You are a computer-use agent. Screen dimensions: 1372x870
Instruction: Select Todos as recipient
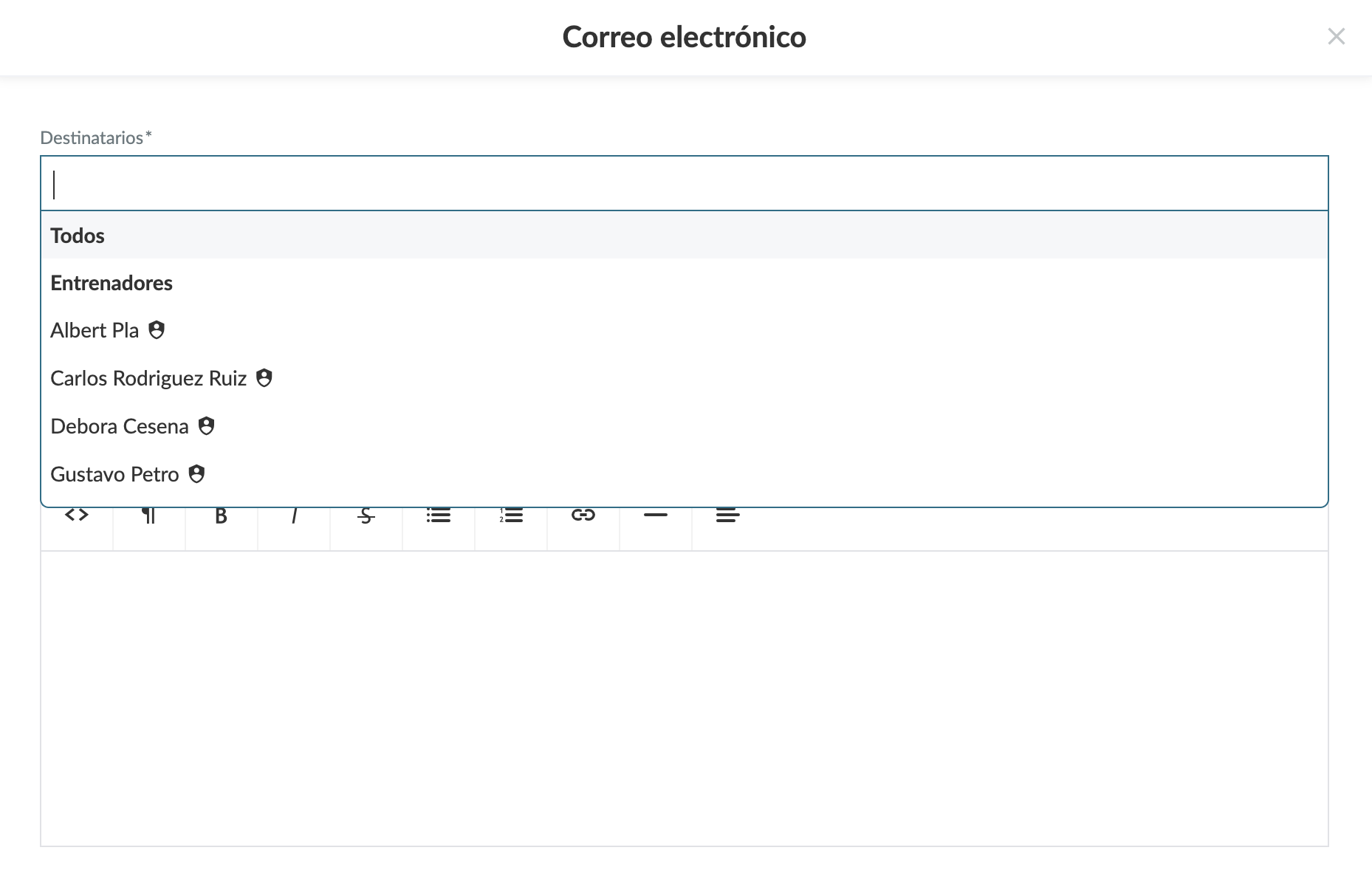point(78,236)
